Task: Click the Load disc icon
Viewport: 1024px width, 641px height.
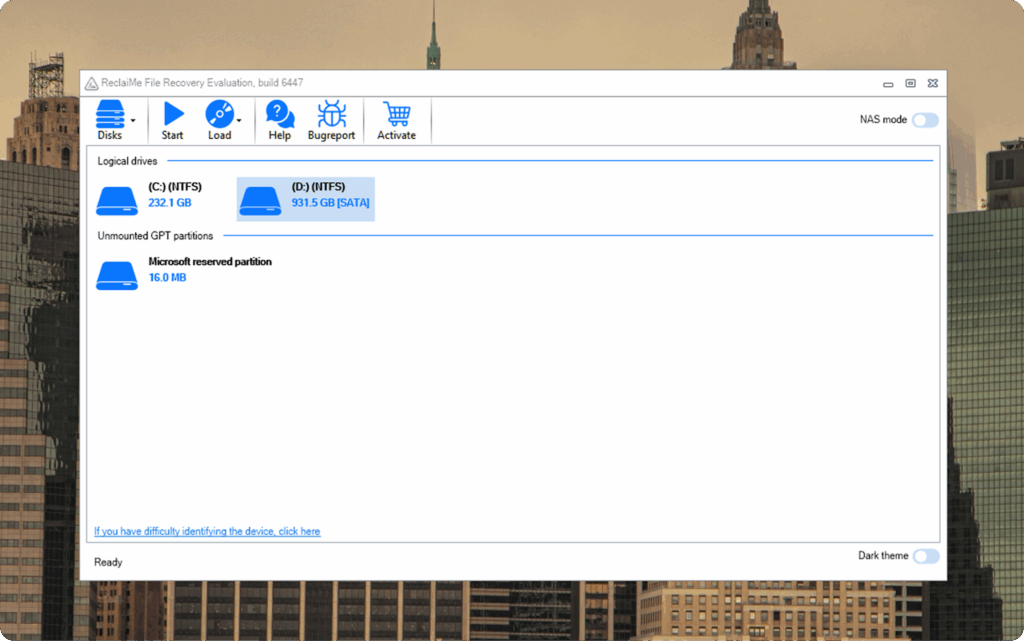Action: pos(219,114)
